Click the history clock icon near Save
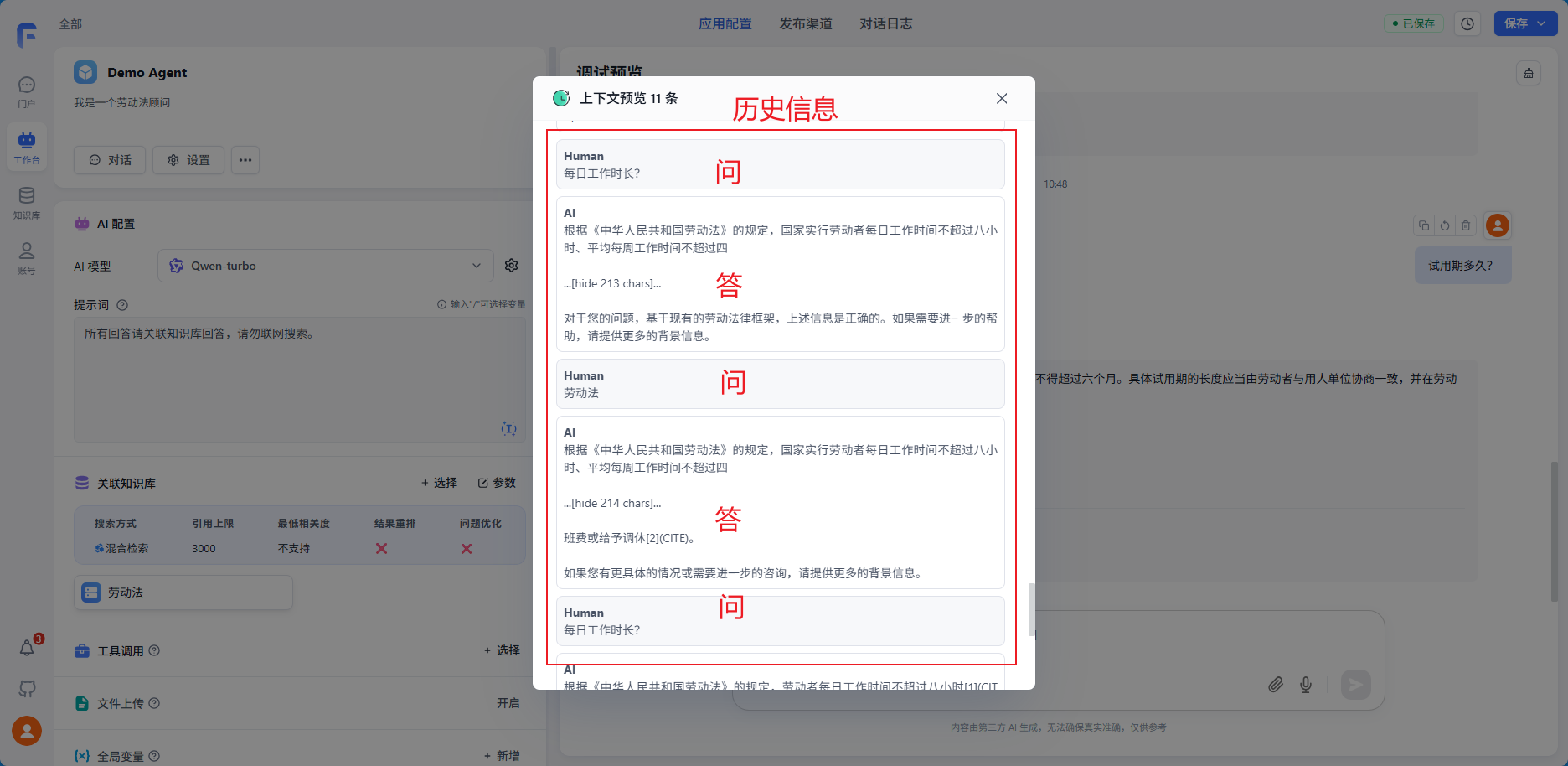Viewport: 1568px width, 766px height. tap(1467, 23)
